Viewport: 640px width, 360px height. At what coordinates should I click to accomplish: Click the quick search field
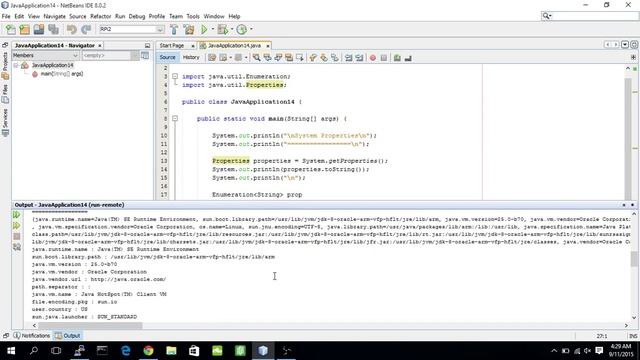pos(589,16)
